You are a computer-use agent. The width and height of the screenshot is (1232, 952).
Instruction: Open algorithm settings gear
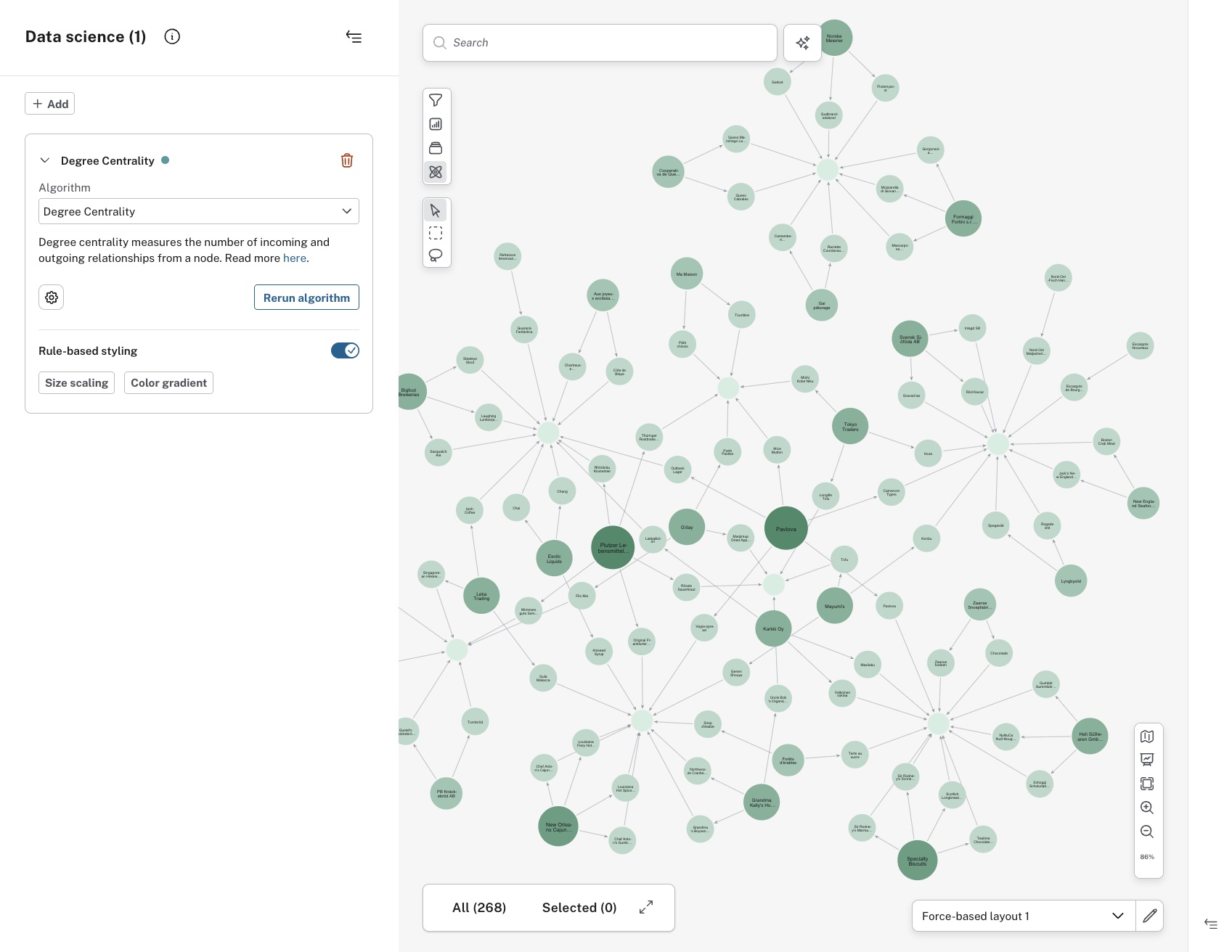tap(52, 297)
